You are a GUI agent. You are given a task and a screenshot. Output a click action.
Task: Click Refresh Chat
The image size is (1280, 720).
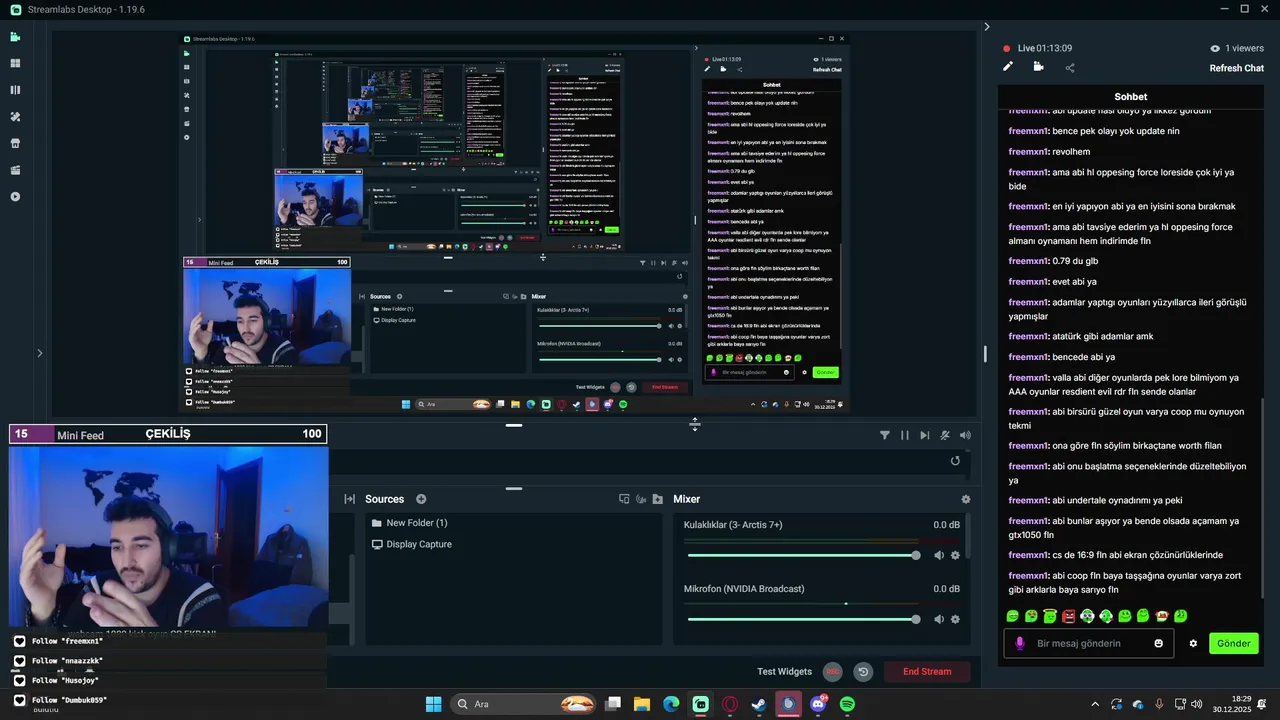coord(1236,68)
